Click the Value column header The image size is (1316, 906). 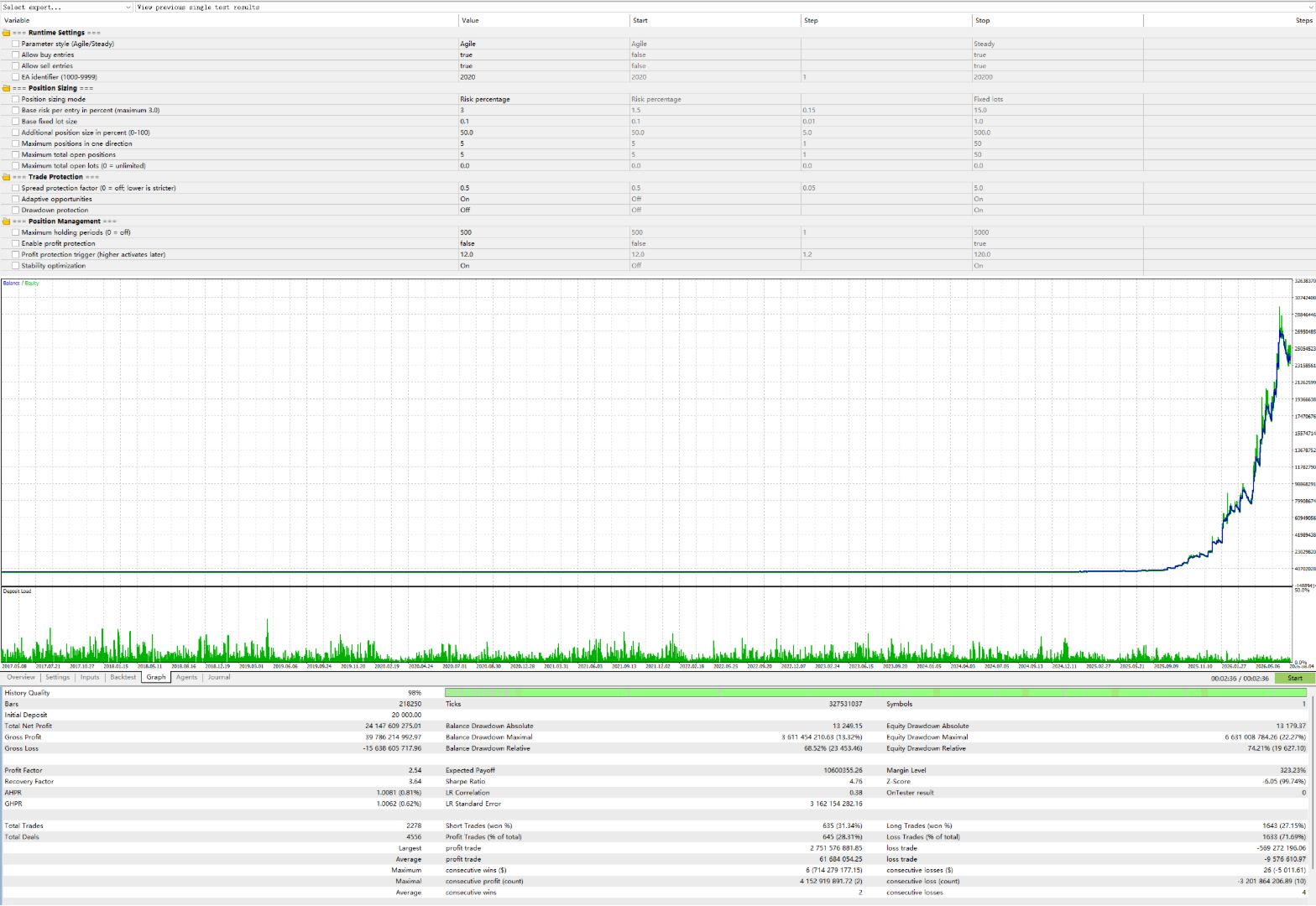point(544,20)
